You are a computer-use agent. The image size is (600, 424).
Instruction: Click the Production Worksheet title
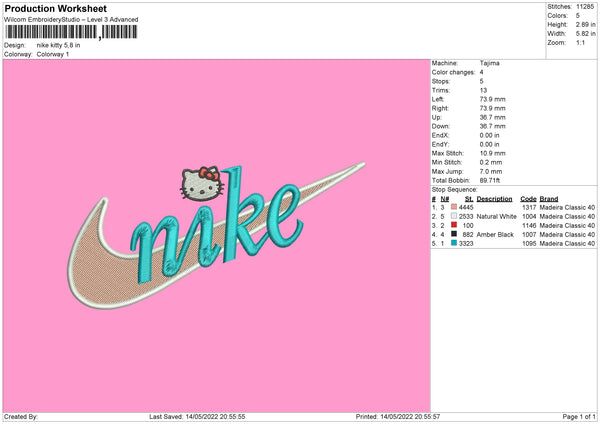(45, 8)
